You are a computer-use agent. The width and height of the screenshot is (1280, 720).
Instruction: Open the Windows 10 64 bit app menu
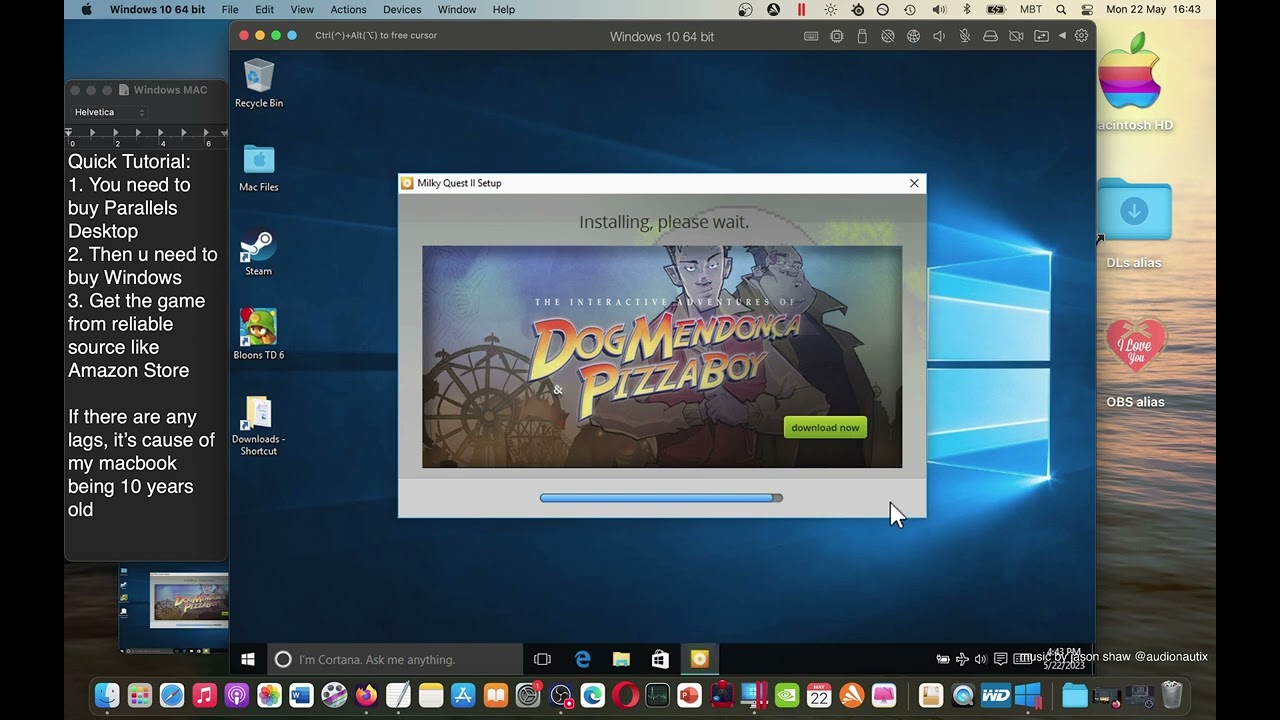pos(157,9)
